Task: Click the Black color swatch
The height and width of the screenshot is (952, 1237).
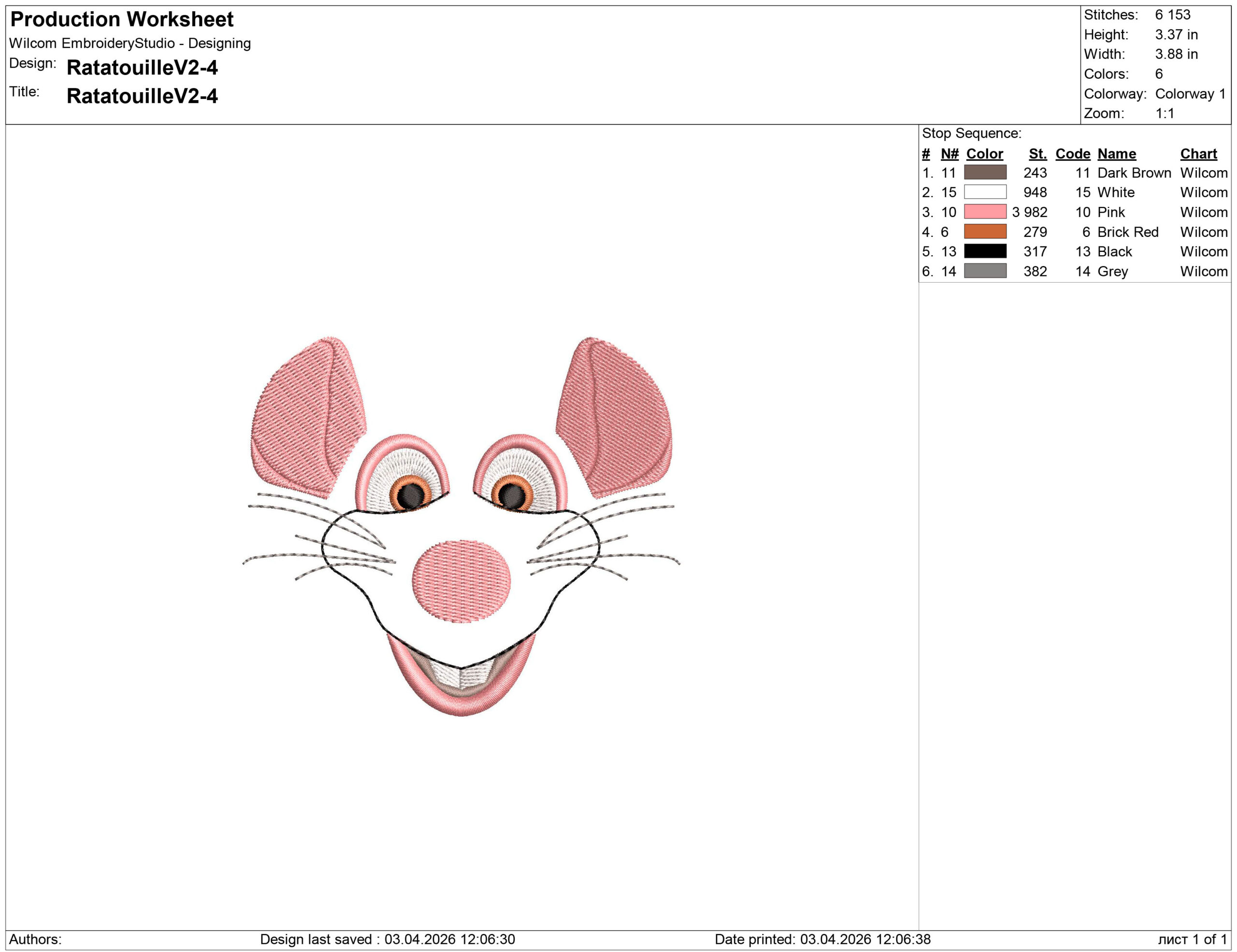Action: [x=985, y=251]
